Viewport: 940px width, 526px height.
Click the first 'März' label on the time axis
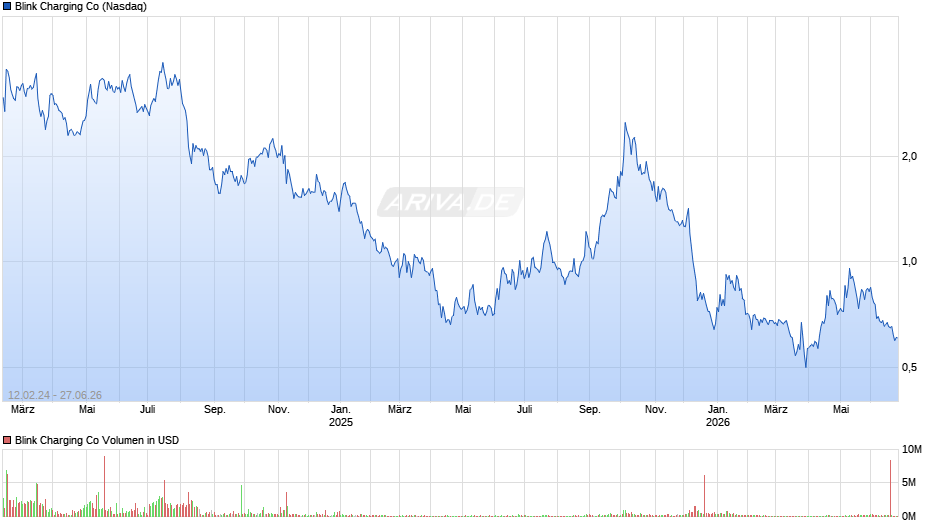23,410
